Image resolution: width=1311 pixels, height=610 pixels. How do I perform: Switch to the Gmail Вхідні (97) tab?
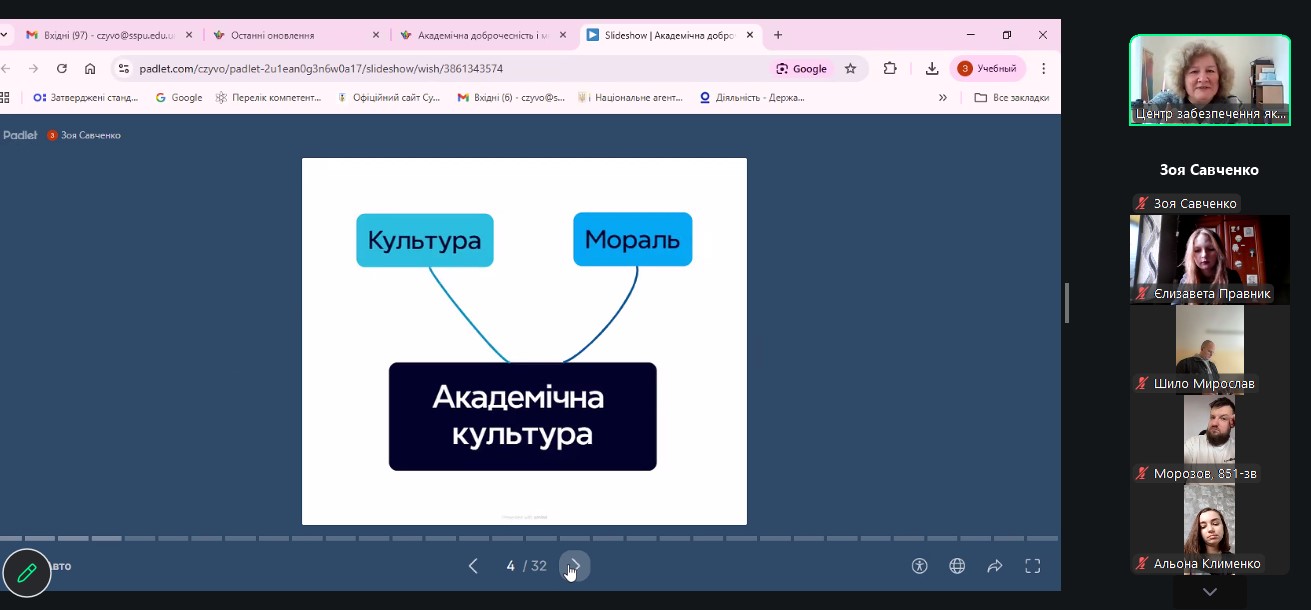point(100,35)
